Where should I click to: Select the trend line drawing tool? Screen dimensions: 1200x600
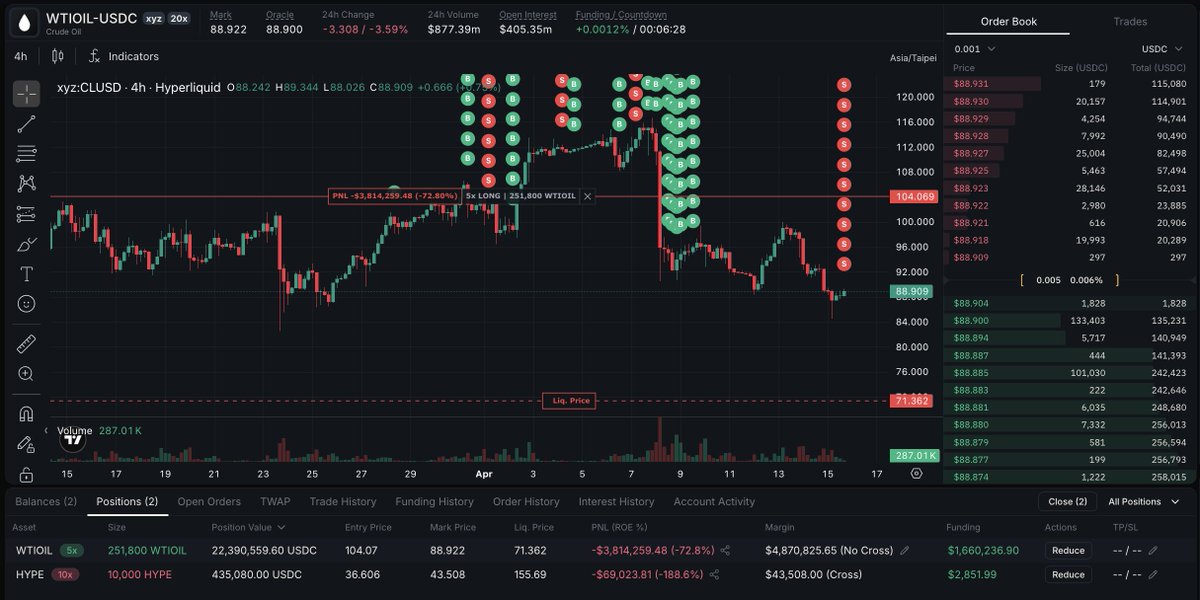click(26, 124)
